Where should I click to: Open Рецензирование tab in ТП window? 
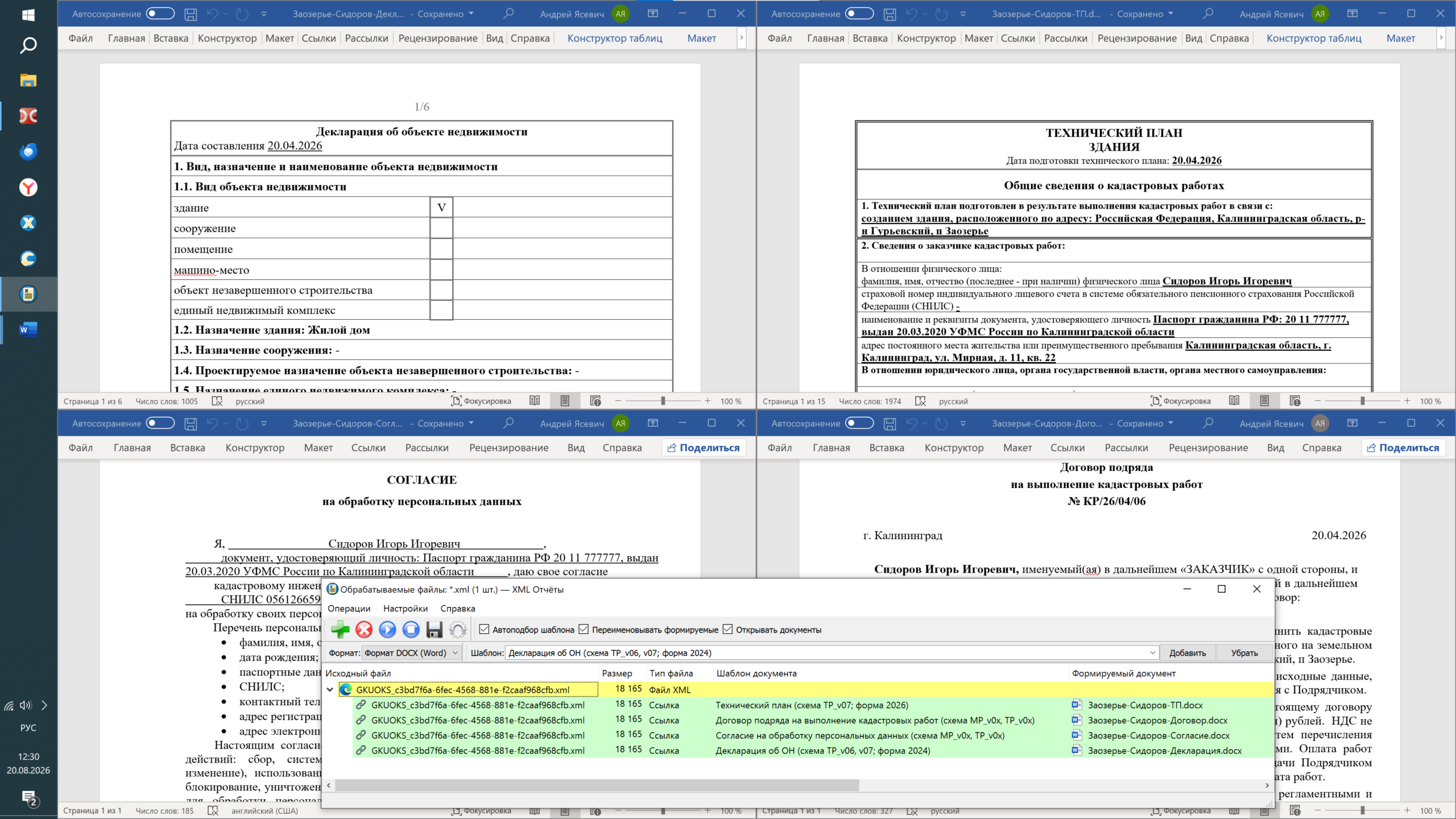click(1137, 38)
